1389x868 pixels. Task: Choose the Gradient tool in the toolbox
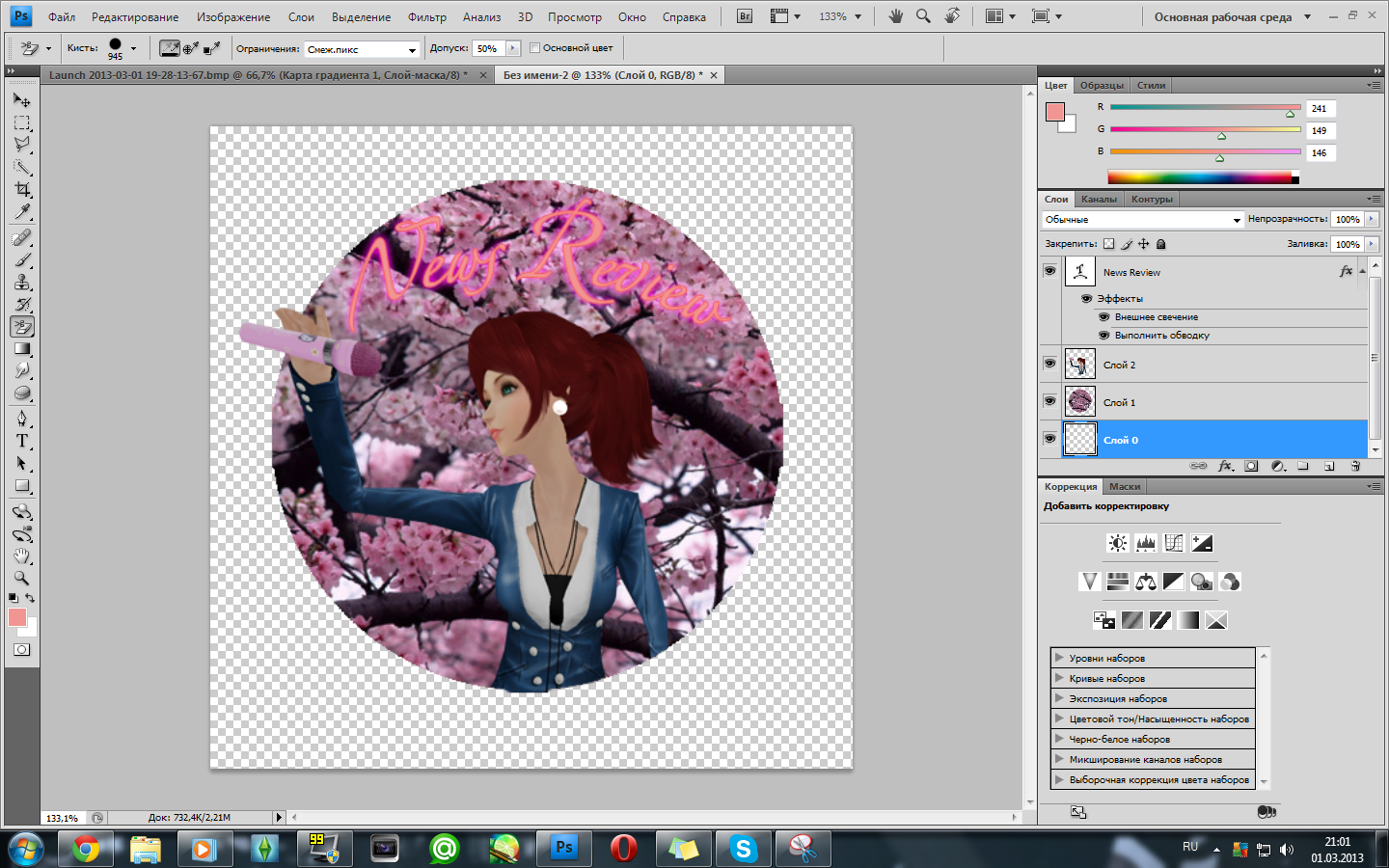pos(22,349)
